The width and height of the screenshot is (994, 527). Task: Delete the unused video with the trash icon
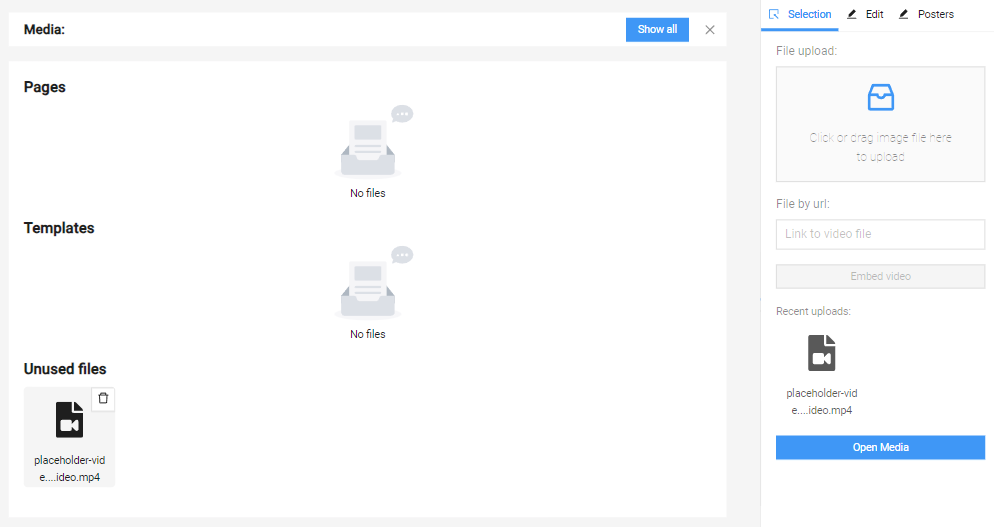click(x=103, y=398)
